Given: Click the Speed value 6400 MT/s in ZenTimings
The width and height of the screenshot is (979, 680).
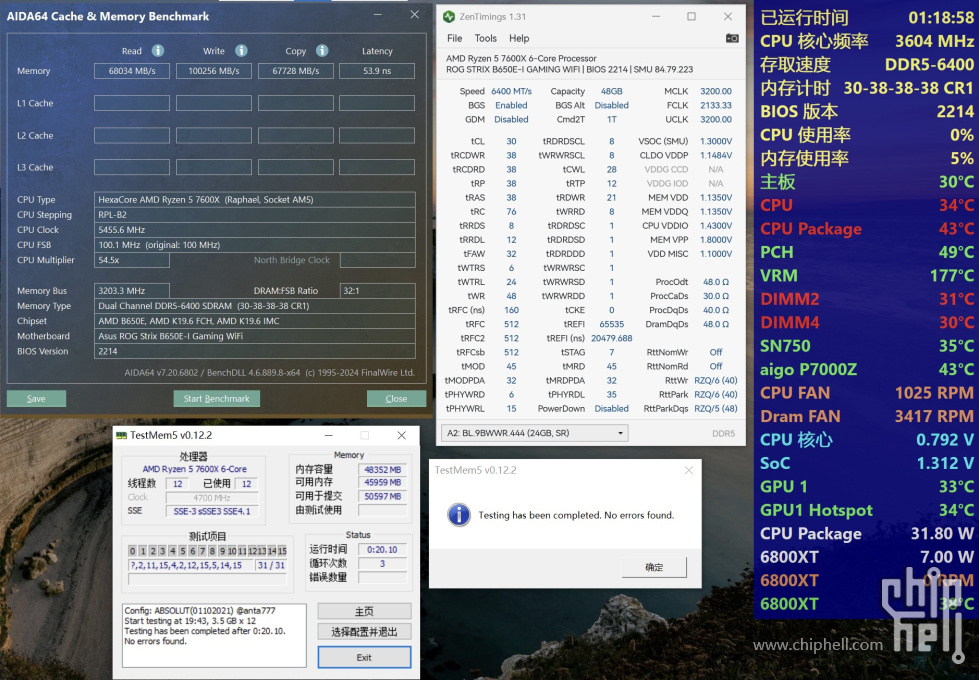Looking at the screenshot, I should (511, 91).
